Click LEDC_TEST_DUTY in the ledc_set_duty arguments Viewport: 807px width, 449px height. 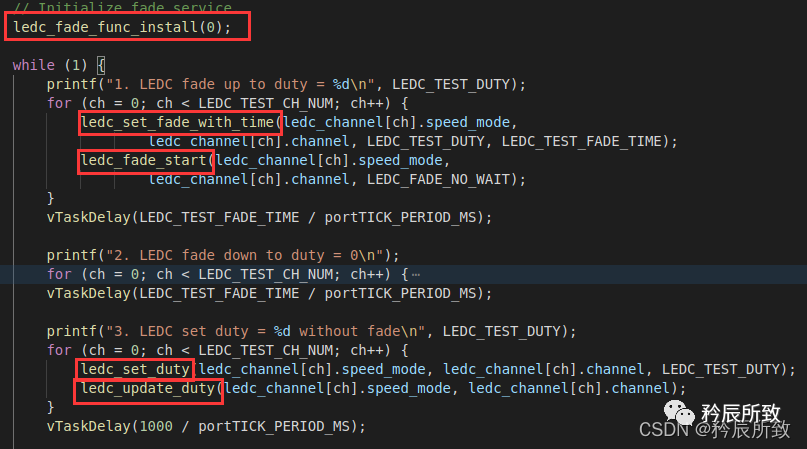pos(733,369)
